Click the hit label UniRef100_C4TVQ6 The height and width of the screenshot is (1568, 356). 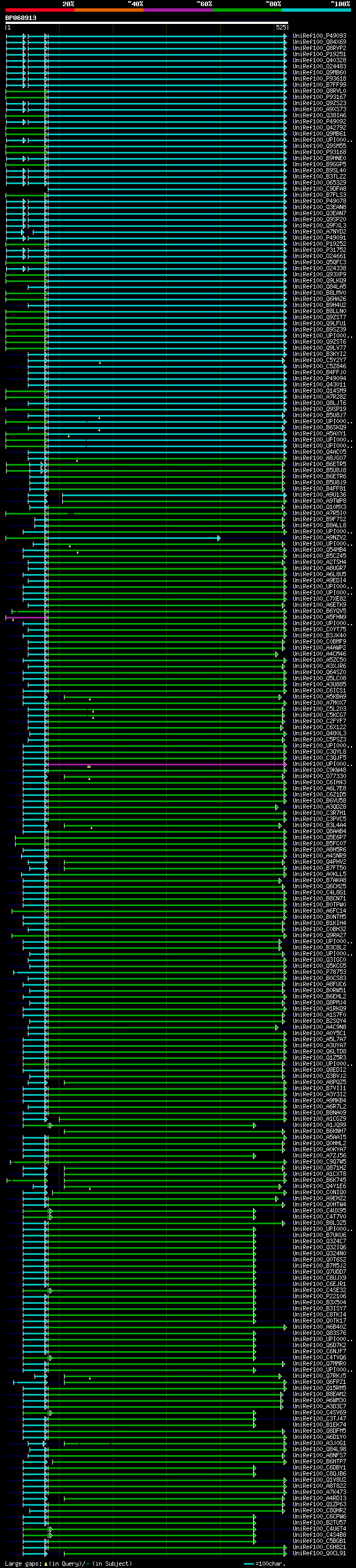click(x=319, y=1358)
